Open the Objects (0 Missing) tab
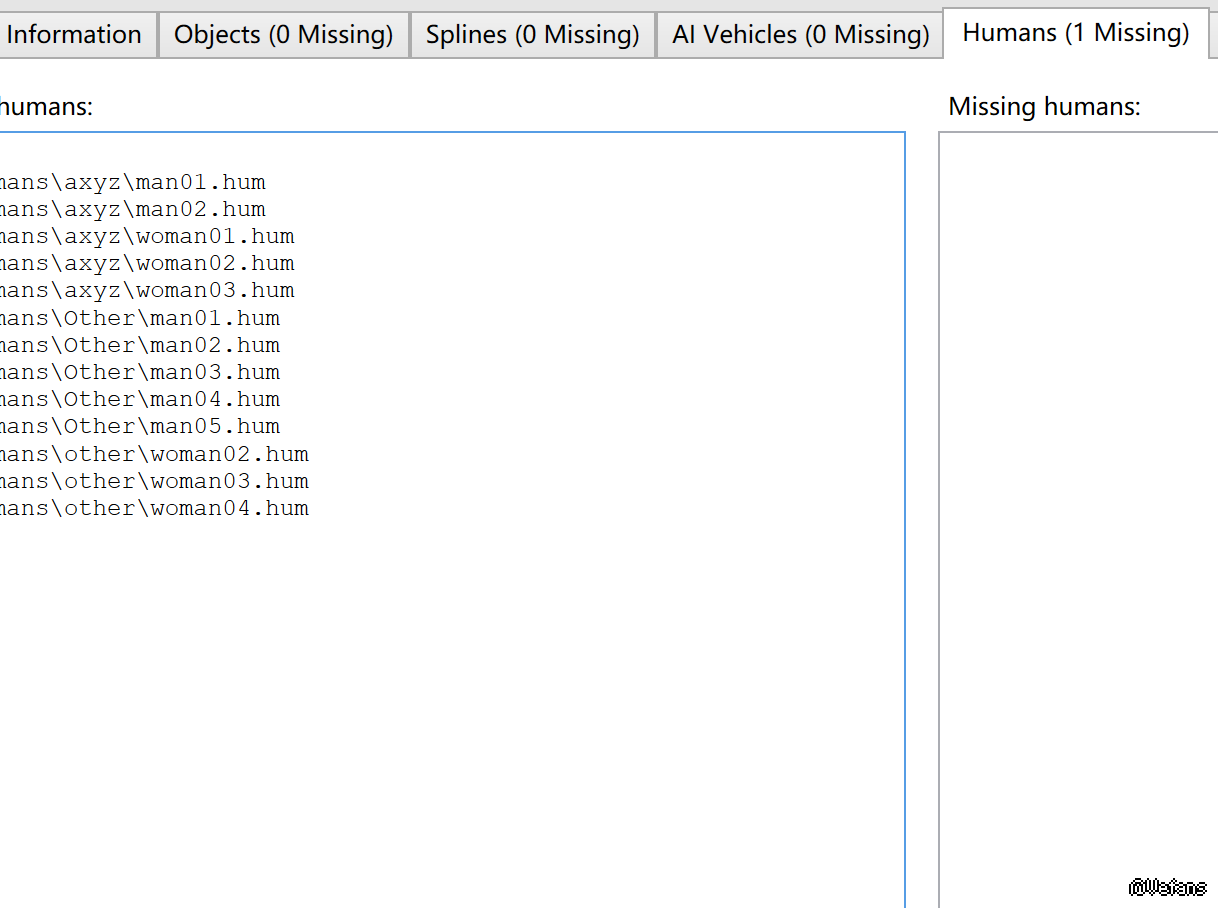The image size is (1218, 908). 283,35
